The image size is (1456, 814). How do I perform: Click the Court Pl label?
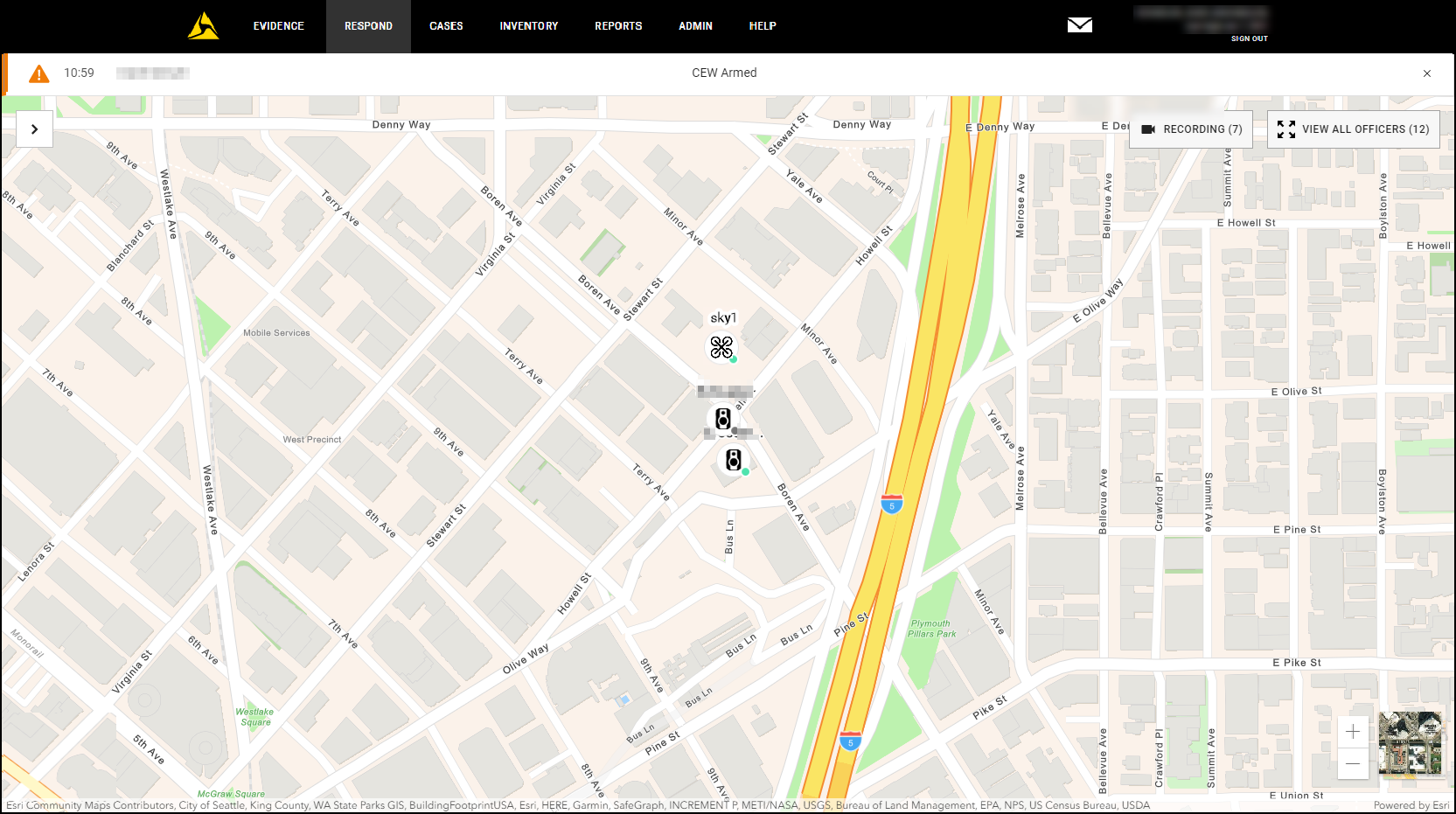click(x=881, y=182)
